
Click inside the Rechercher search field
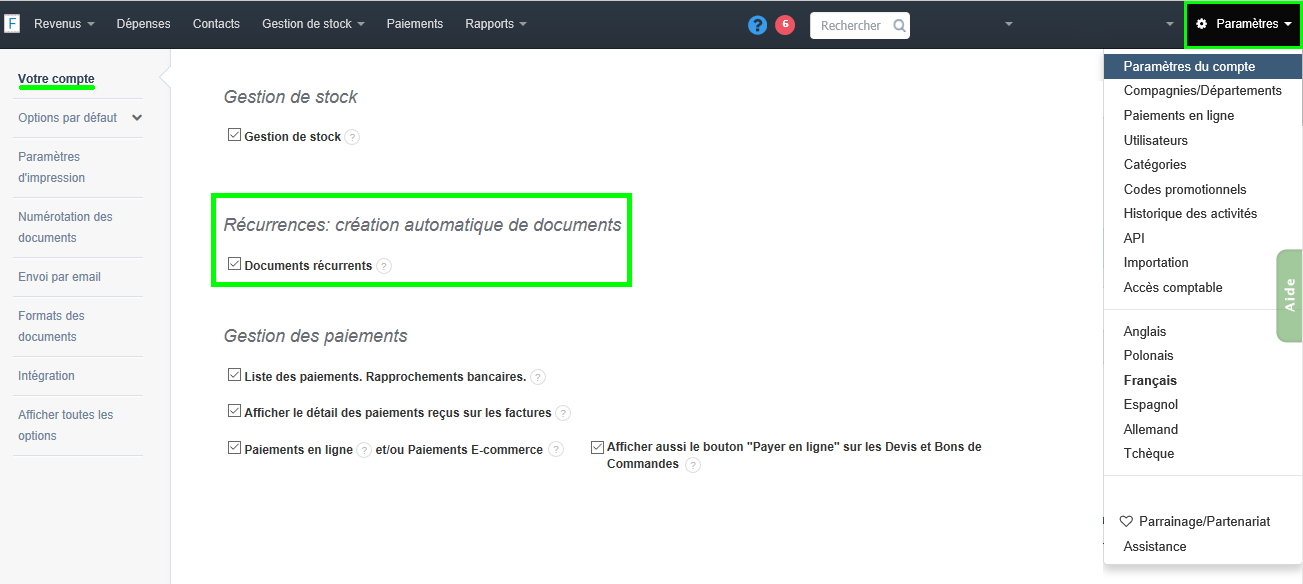tap(855, 24)
